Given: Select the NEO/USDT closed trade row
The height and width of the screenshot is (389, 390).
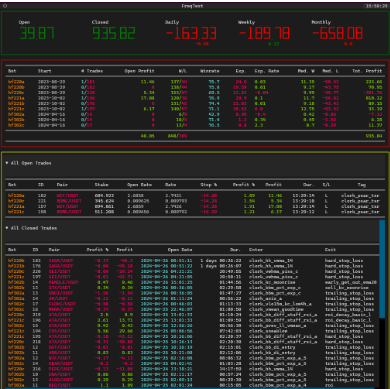Looking at the screenshot, I should click(x=193, y=385).
